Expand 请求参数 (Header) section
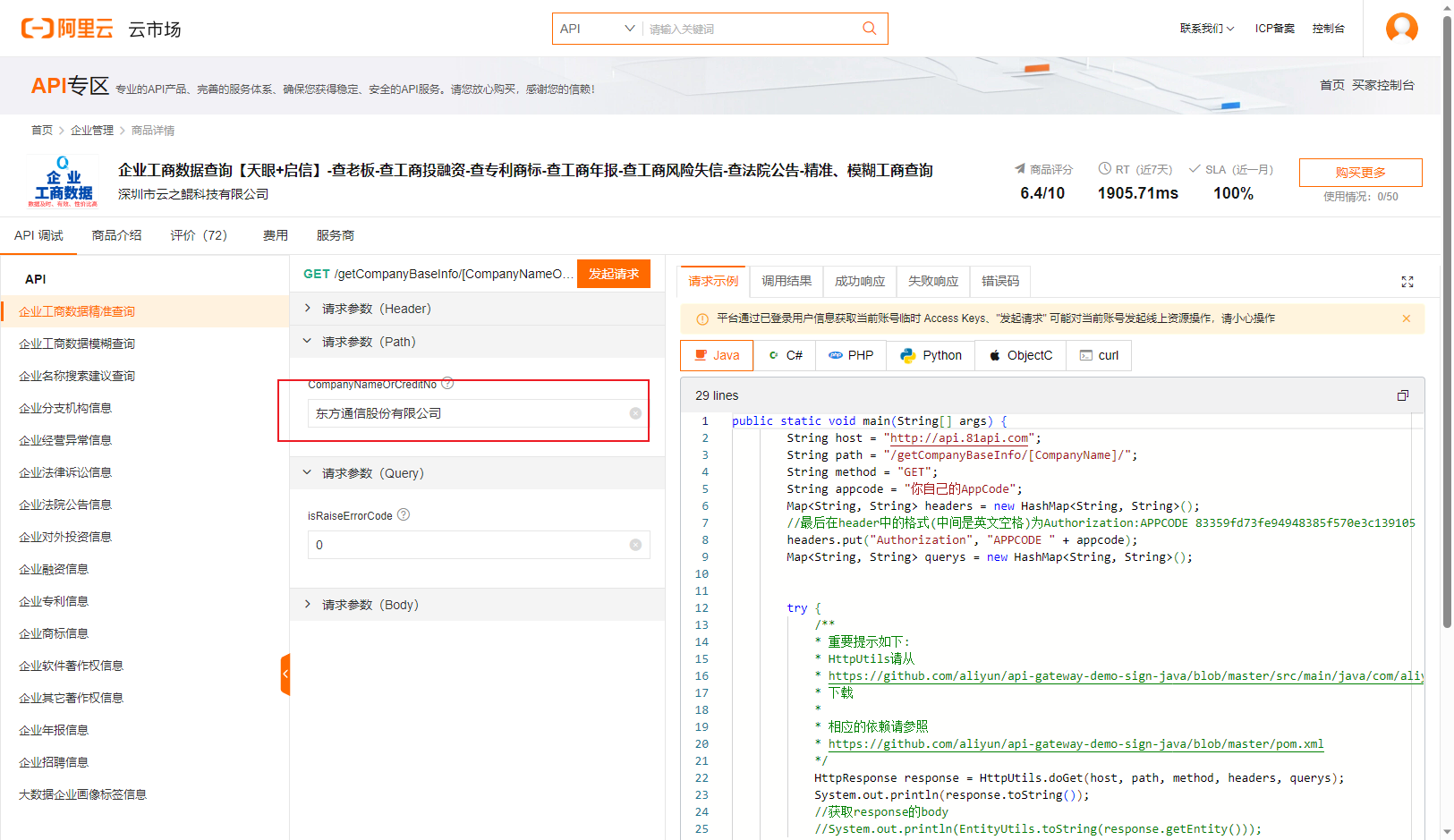The image size is (1454, 840). click(x=477, y=309)
